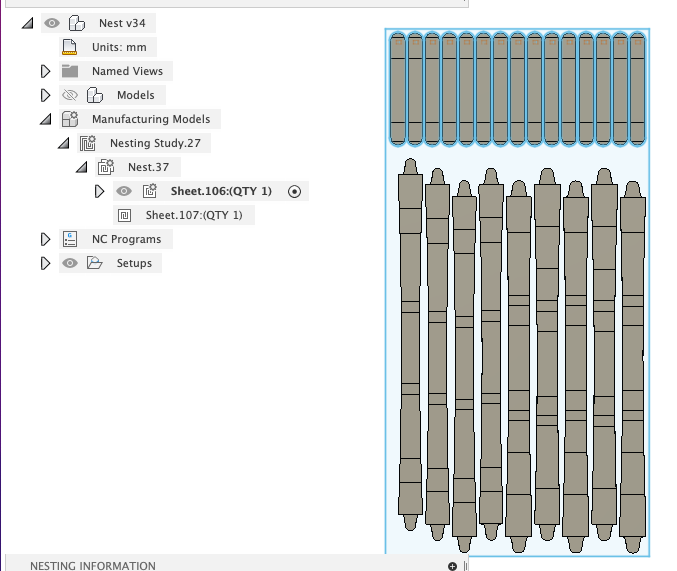Expand the Named Views folder
This screenshot has height=571, width=677.
(x=45, y=71)
